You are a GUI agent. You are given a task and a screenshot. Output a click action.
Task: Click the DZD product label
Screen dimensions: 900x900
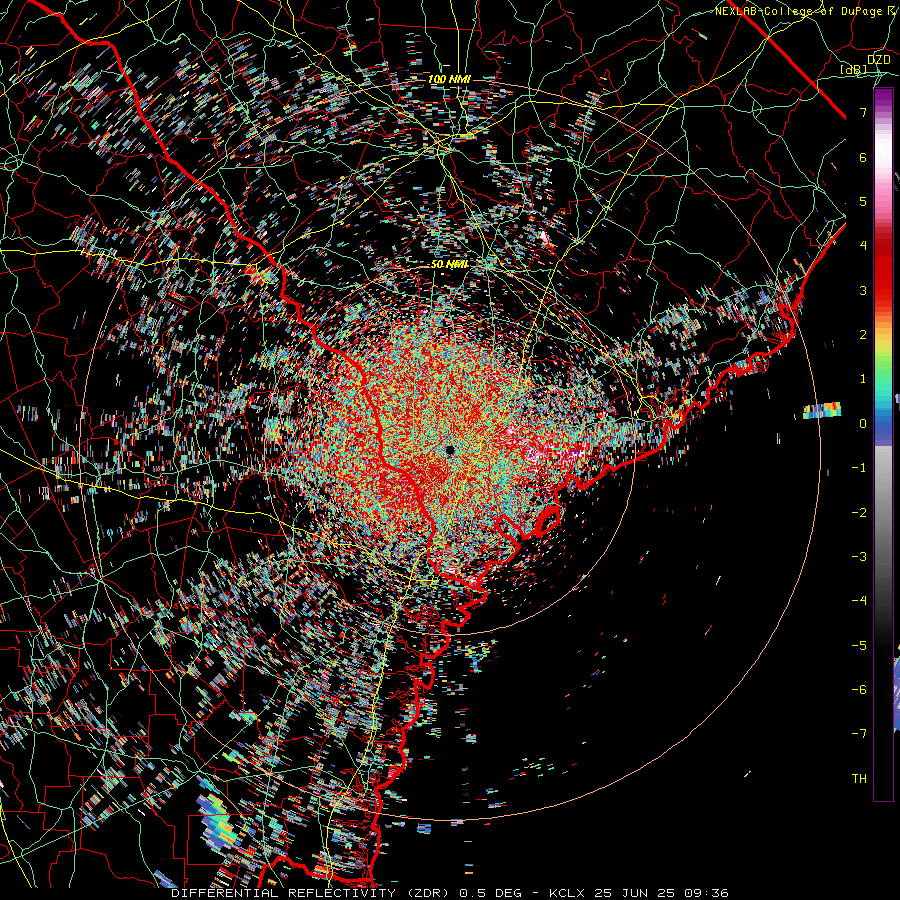point(878,59)
